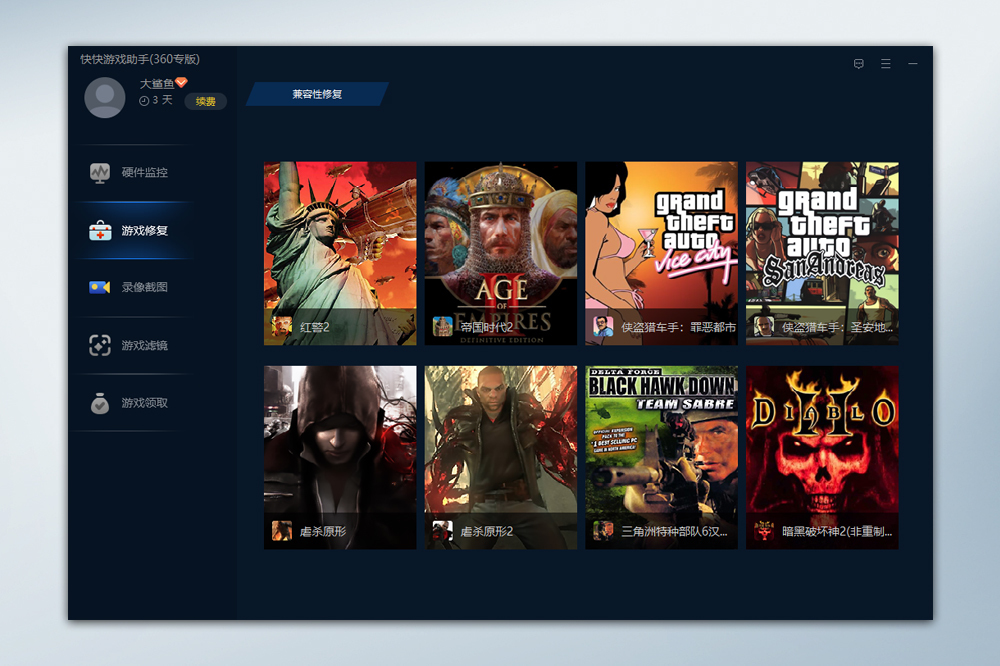
Task: Open the 虐杀原形 Prototype game cover
Action: coord(340,455)
